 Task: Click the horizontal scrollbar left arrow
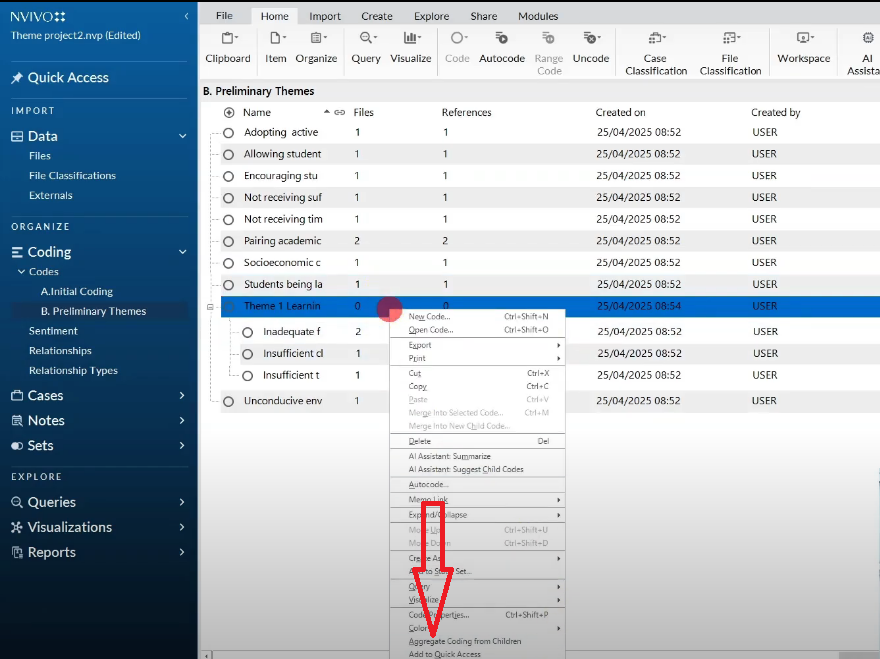click(208, 655)
